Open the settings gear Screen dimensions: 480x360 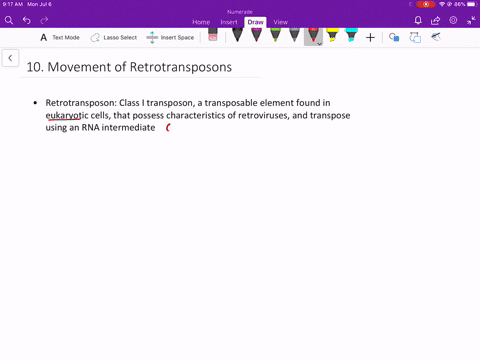tap(453, 20)
